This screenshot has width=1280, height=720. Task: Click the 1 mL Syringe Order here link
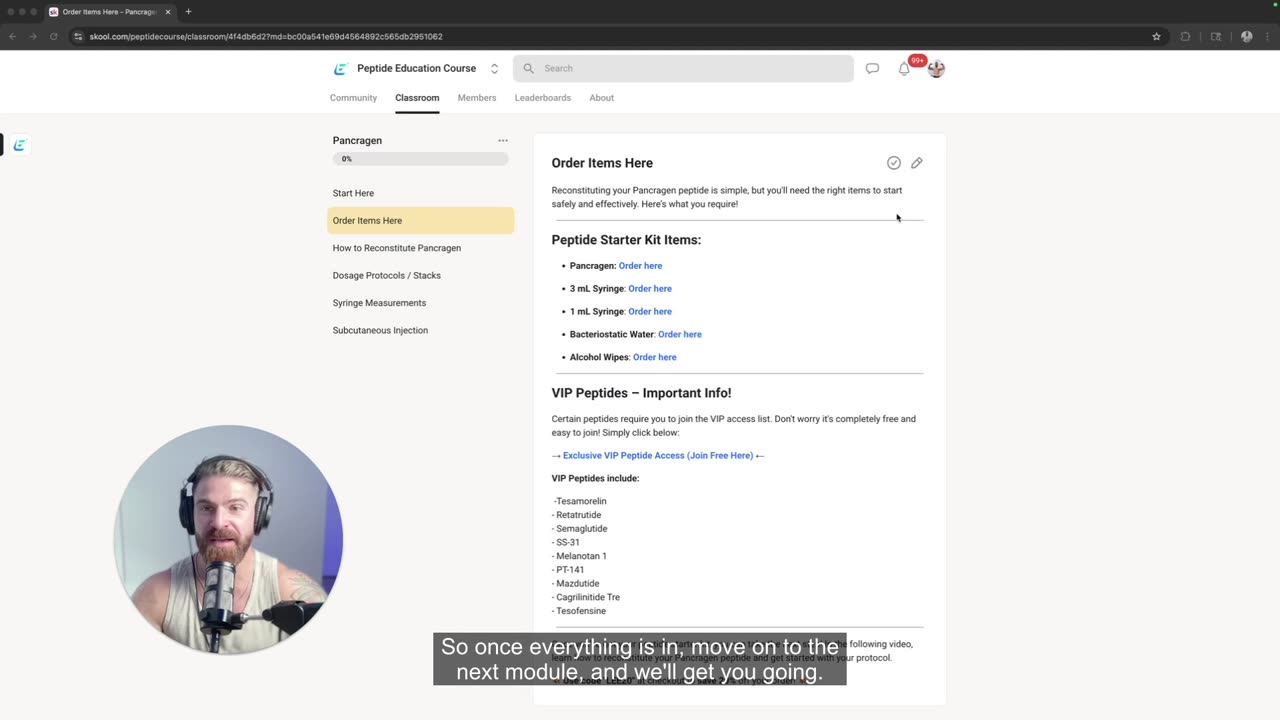tap(650, 312)
